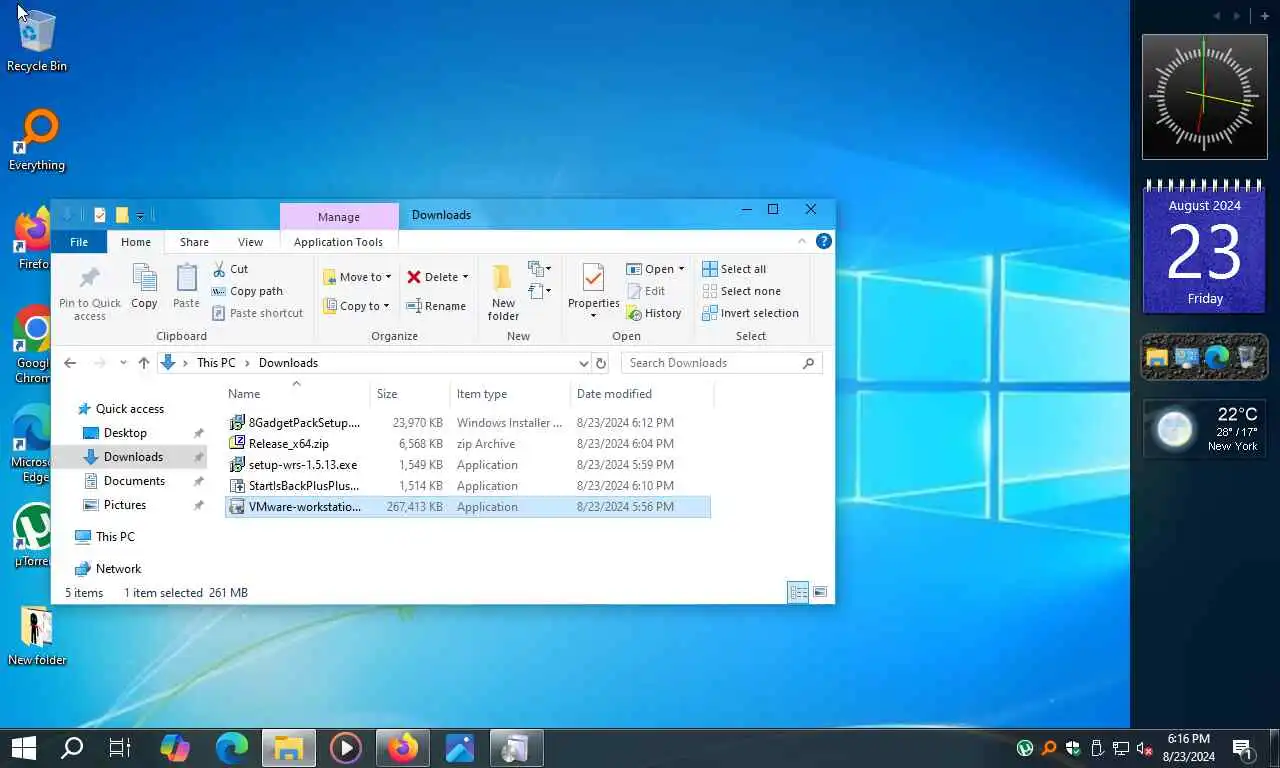Click Invert selection in the ribbon

750,313
